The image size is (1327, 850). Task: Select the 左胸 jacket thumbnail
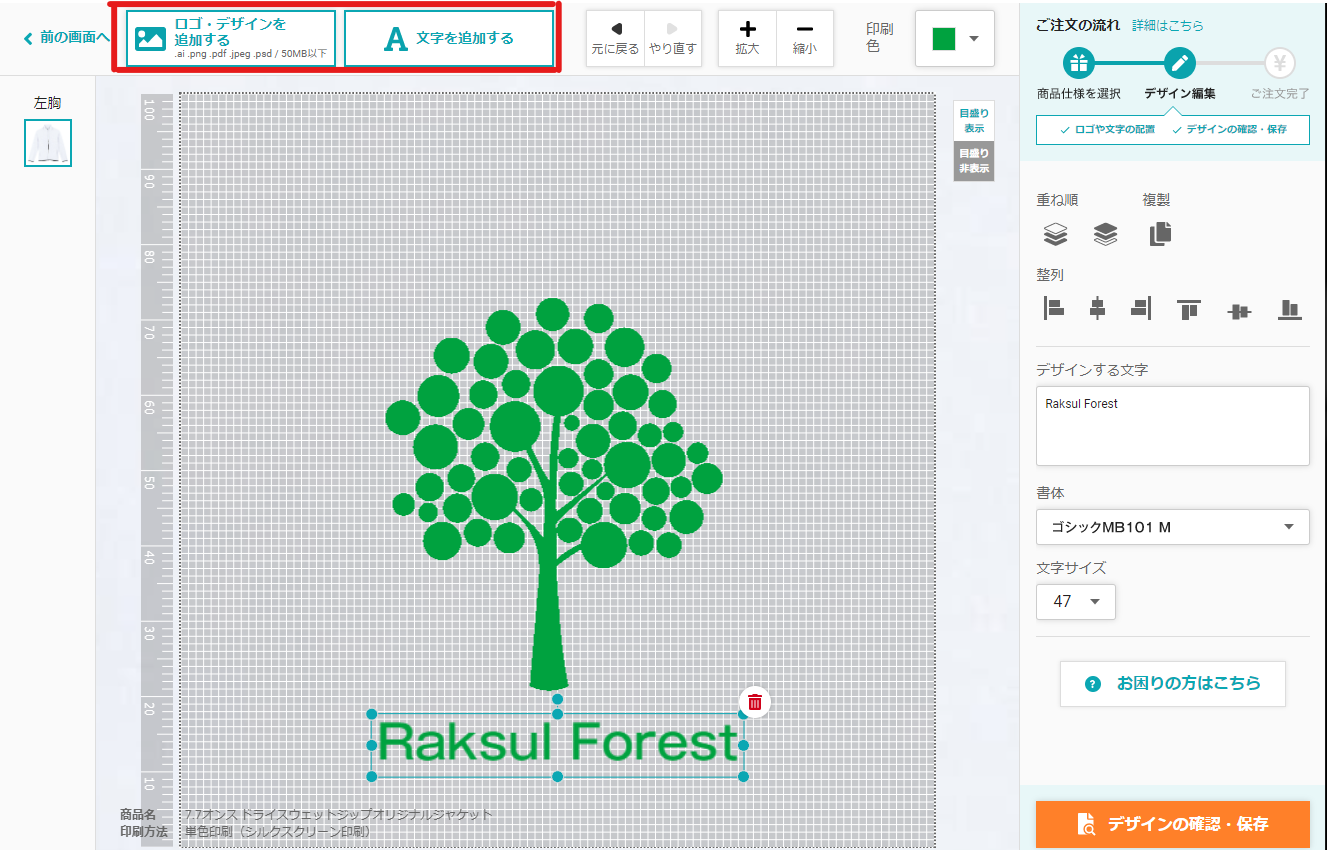tap(48, 142)
